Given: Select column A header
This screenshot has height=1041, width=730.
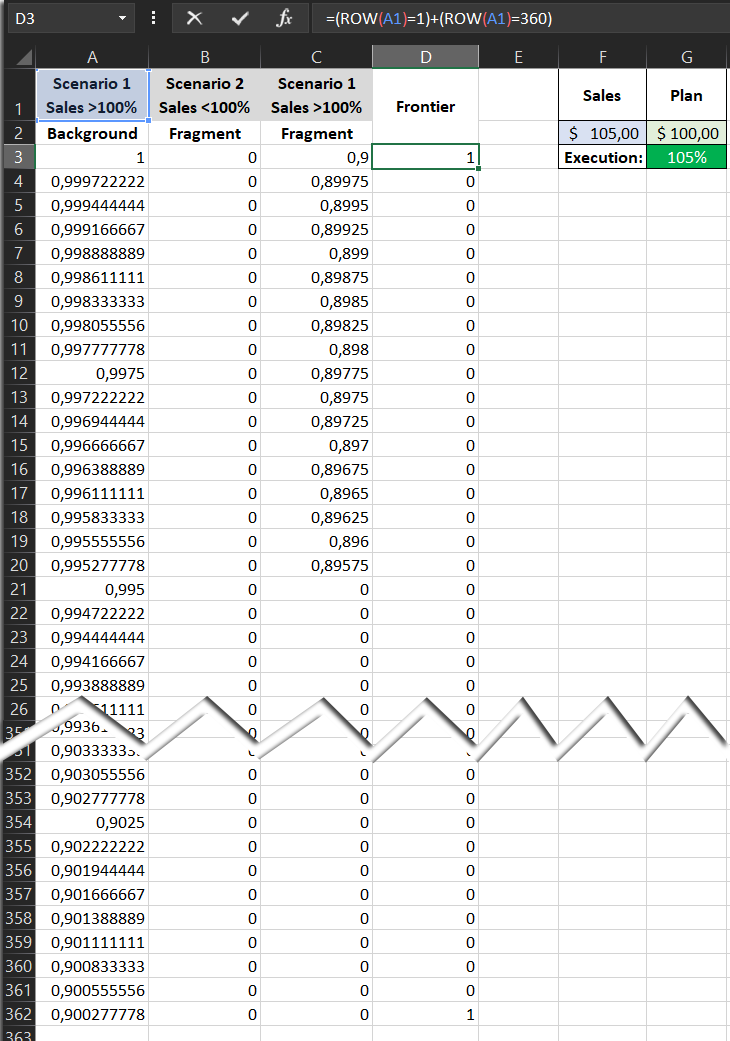Looking at the screenshot, I should 92,57.
